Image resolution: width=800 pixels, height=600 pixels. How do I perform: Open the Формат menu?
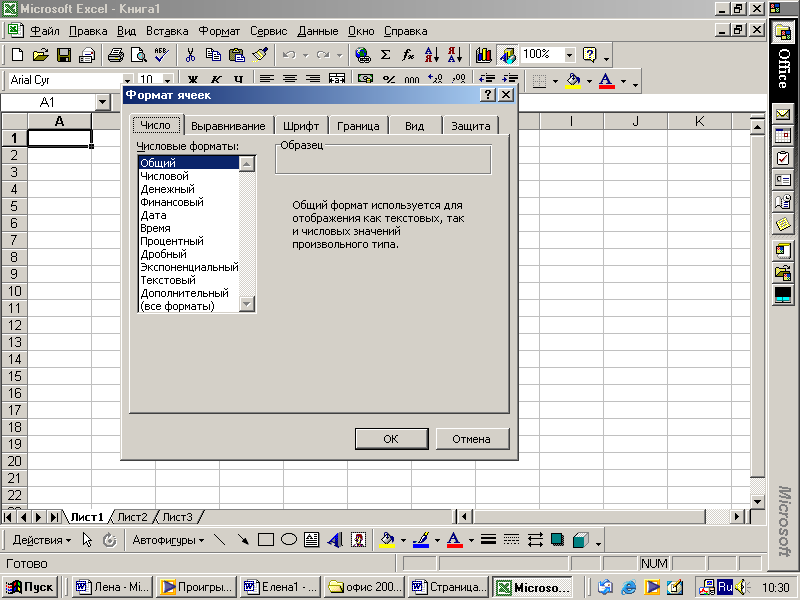pyautogui.click(x=219, y=31)
